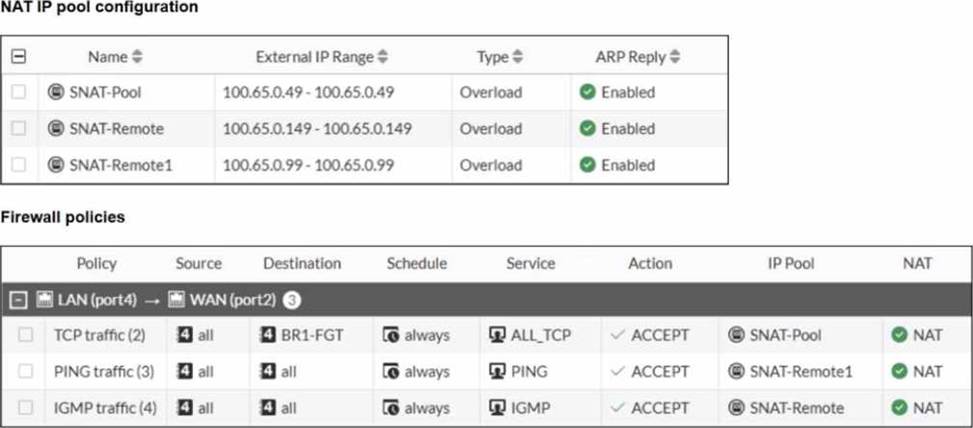This screenshot has width=973, height=428.
Task: Click the Service column header in firewall policies
Action: pos(530,263)
